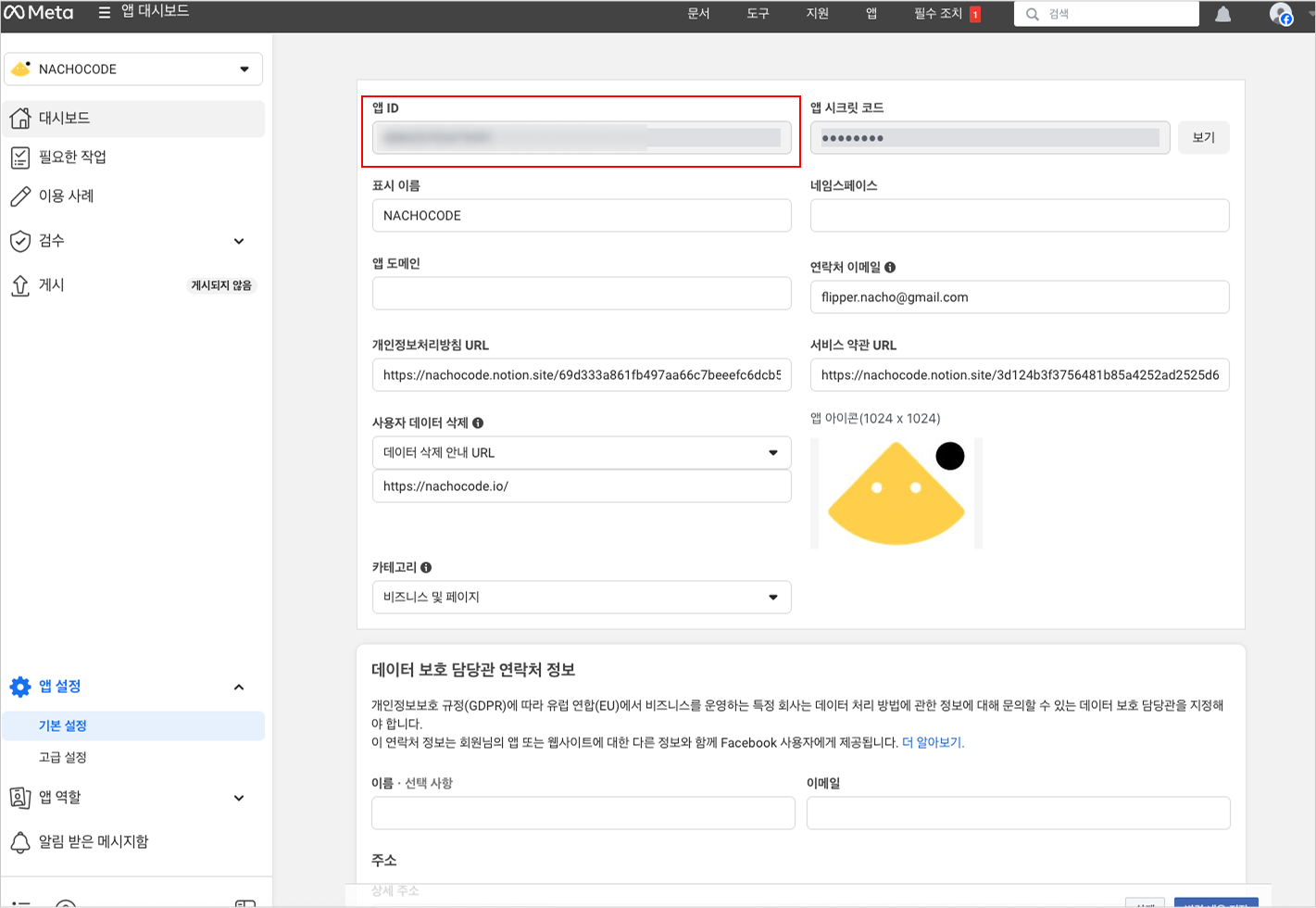This screenshot has height=908, width=1316.
Task: Open the 비즈니스 및 페이지 category dropdown
Action: (582, 598)
